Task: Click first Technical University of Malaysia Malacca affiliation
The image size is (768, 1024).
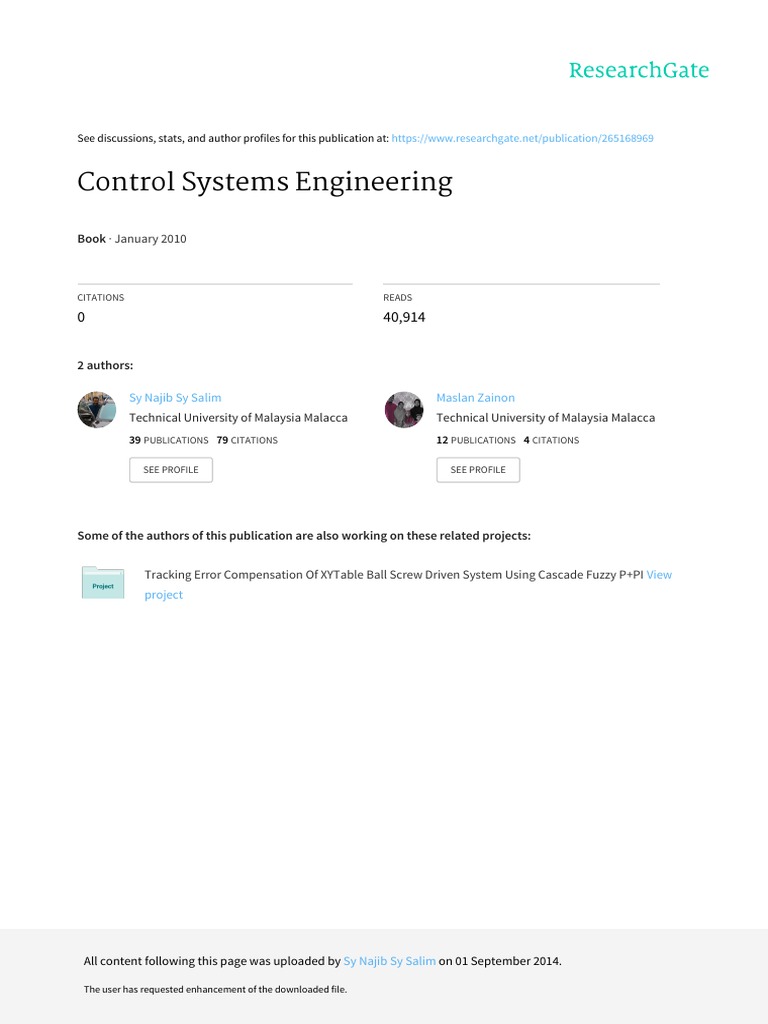Action: click(238, 418)
